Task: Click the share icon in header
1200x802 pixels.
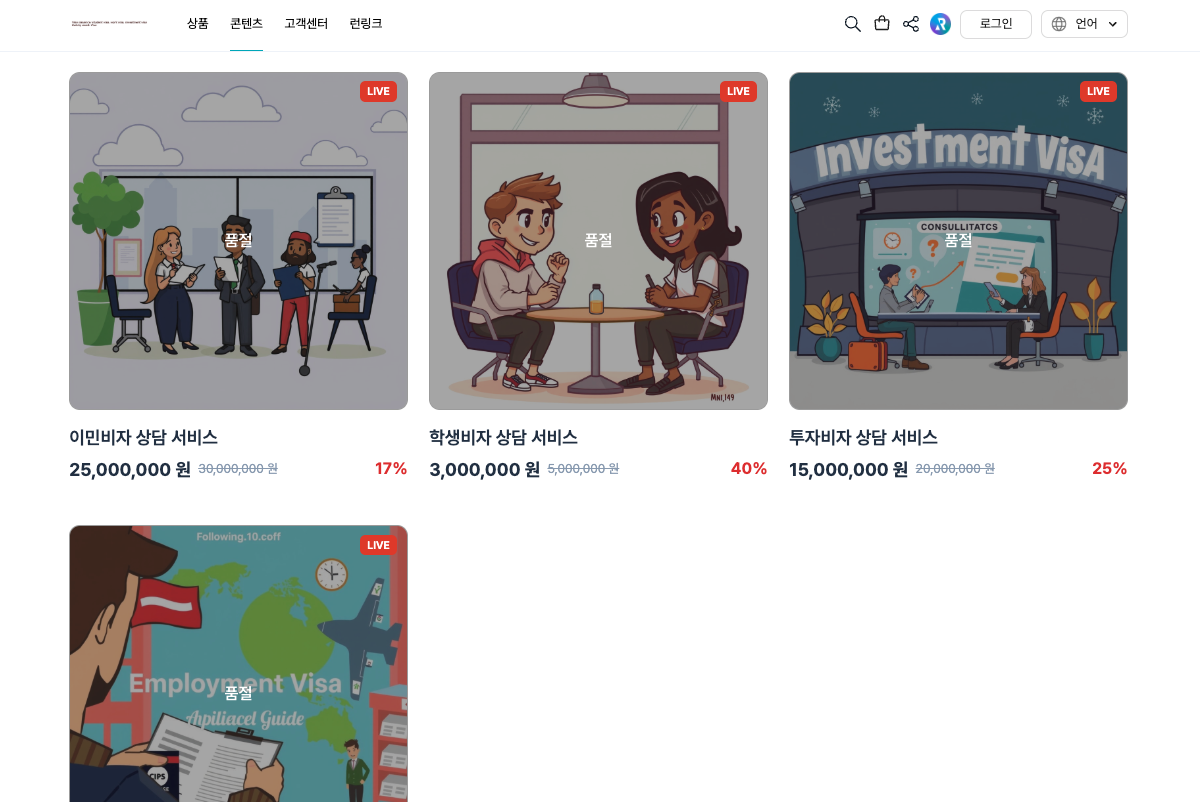Action: [911, 24]
